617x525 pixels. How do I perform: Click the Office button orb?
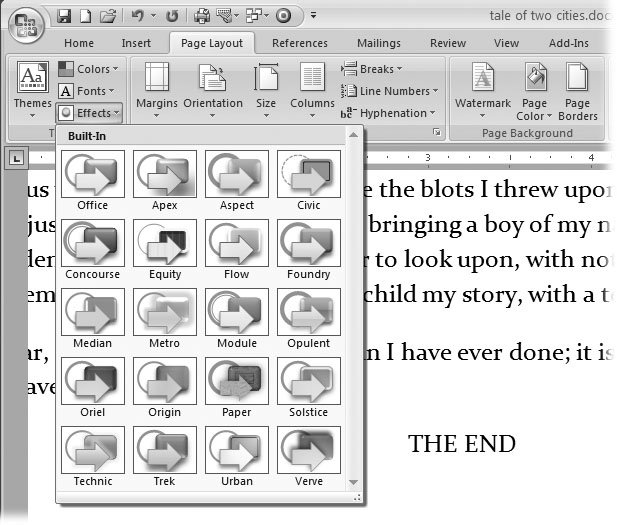click(26, 25)
